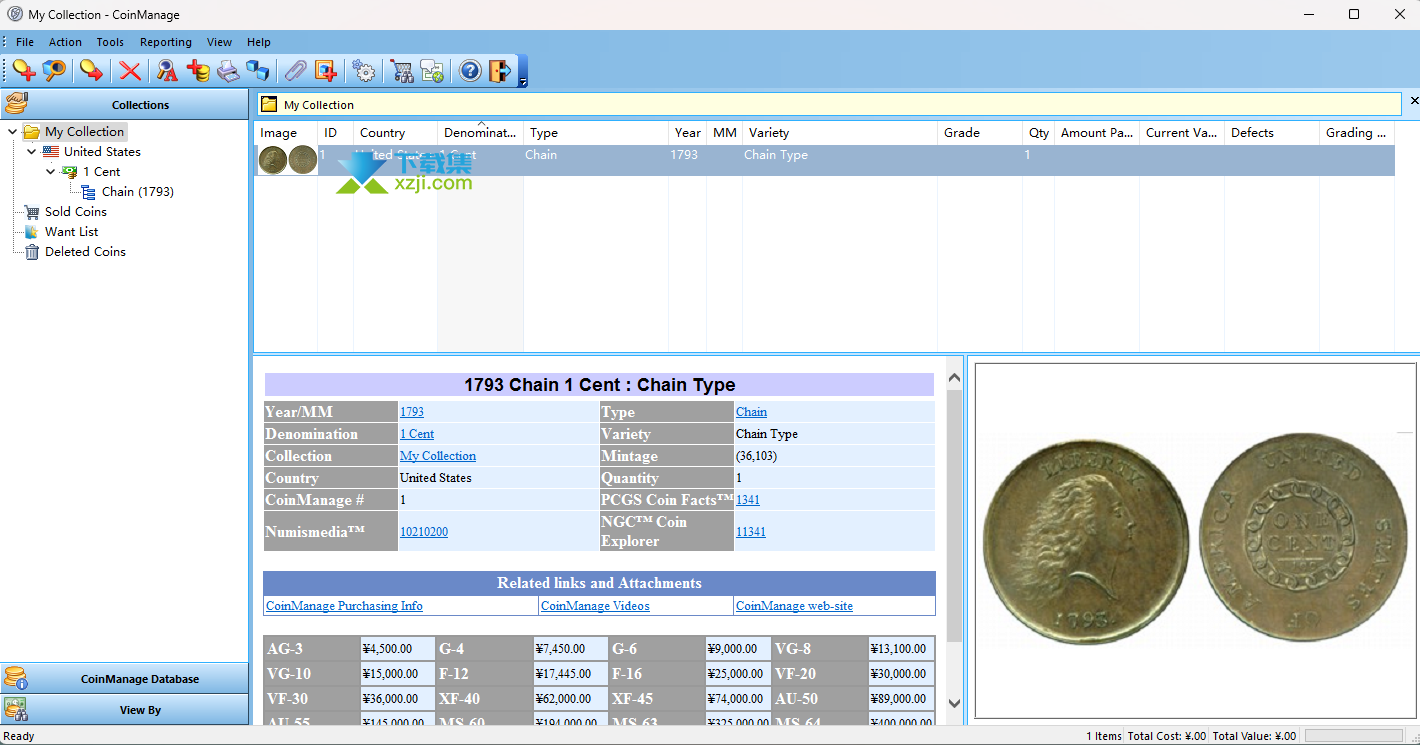Print using the printer toolbar icon
Image resolution: width=1420 pixels, height=745 pixels.
229,70
